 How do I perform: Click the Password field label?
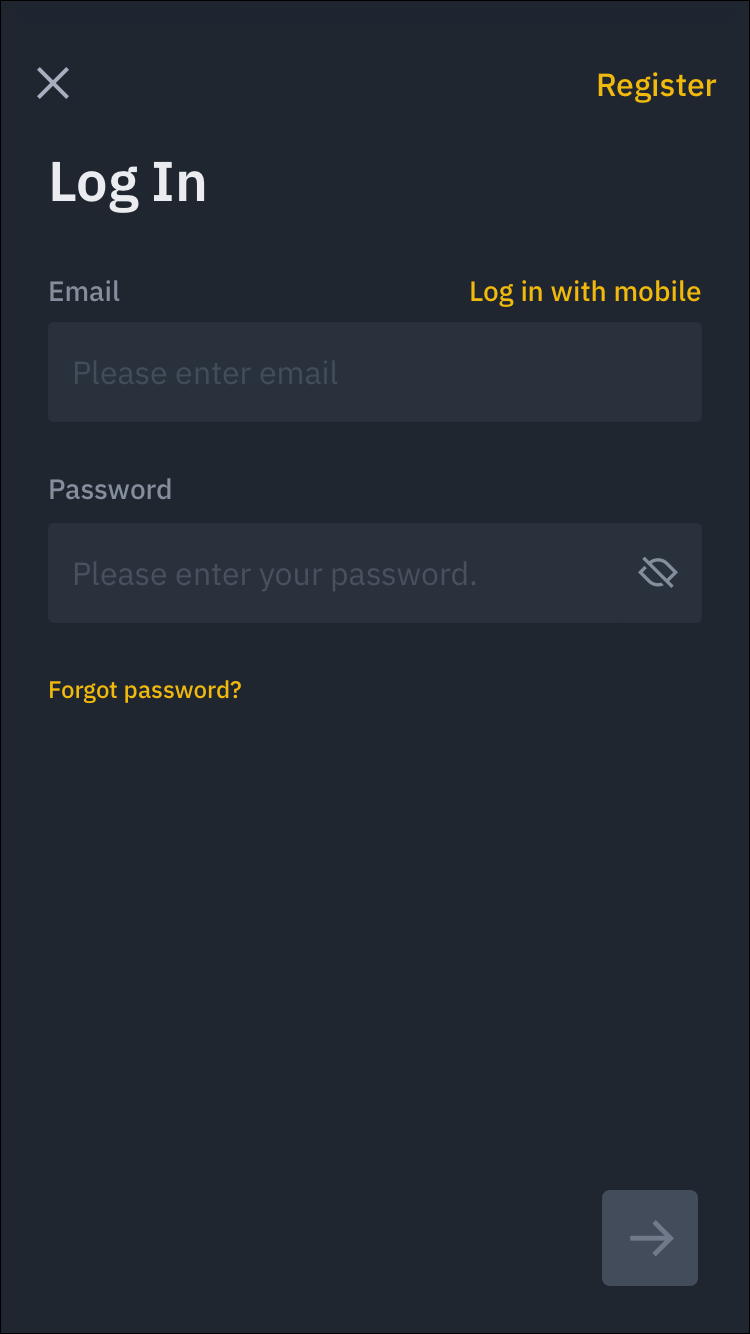coord(110,490)
